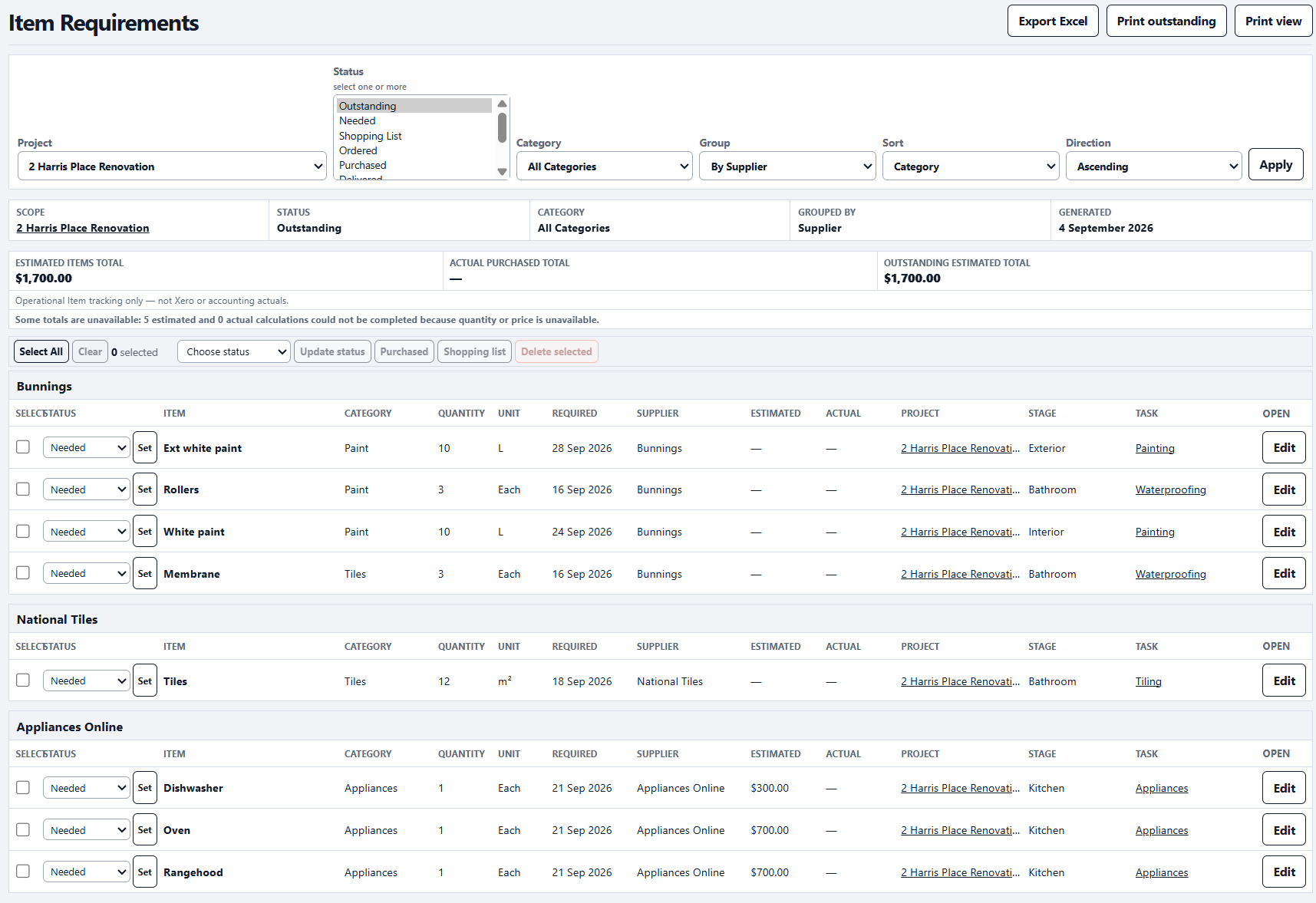Apply the selected filters
The image size is (1316, 903).
pyautogui.click(x=1275, y=164)
